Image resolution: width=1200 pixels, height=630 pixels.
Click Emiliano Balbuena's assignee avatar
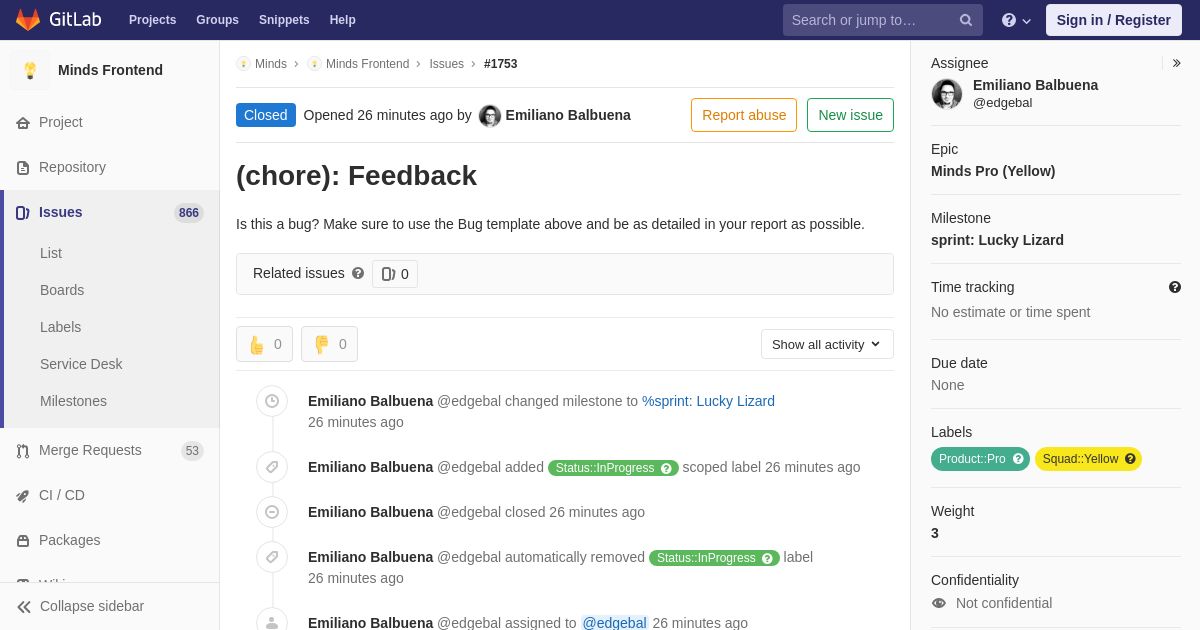click(947, 94)
